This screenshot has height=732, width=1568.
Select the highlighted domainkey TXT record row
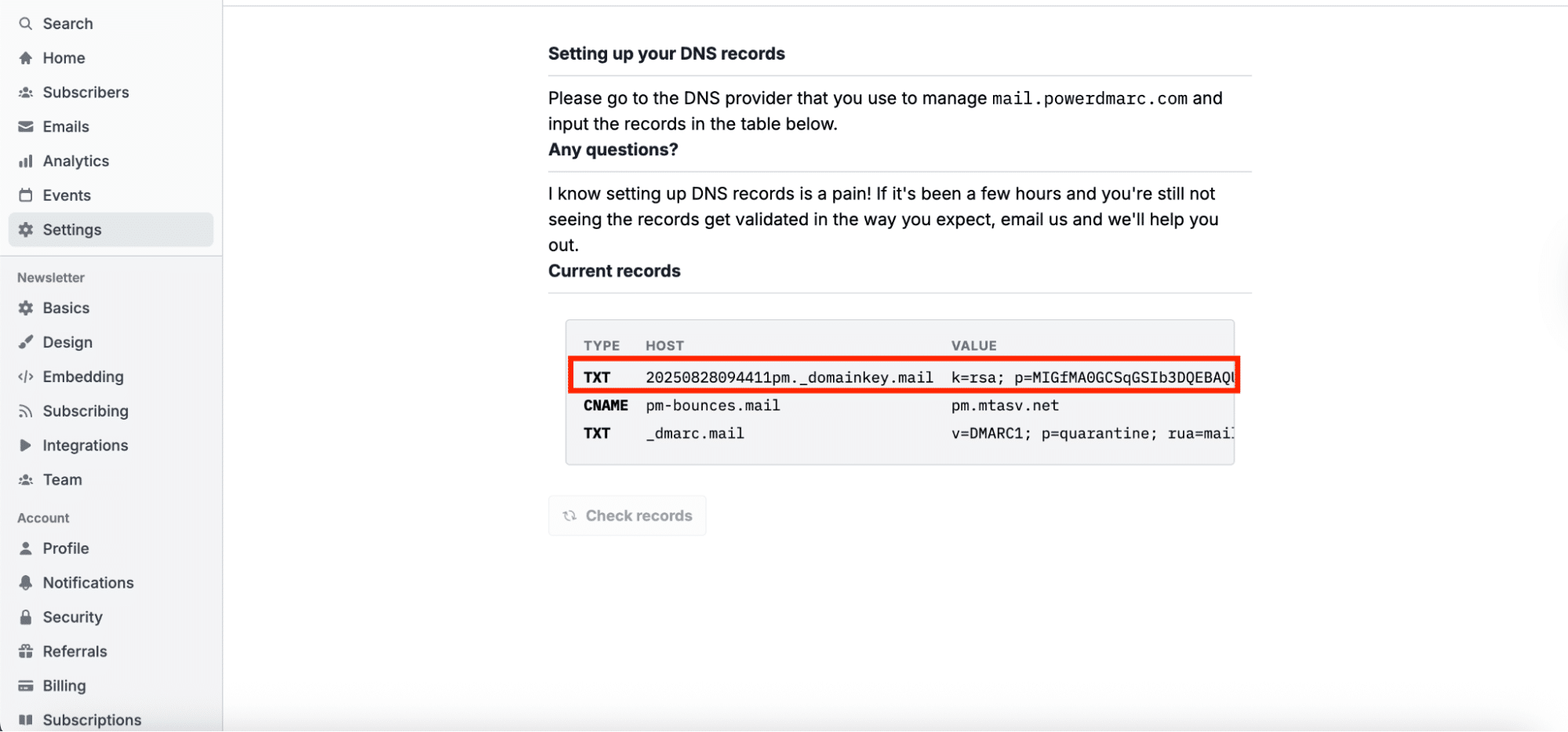tap(904, 375)
